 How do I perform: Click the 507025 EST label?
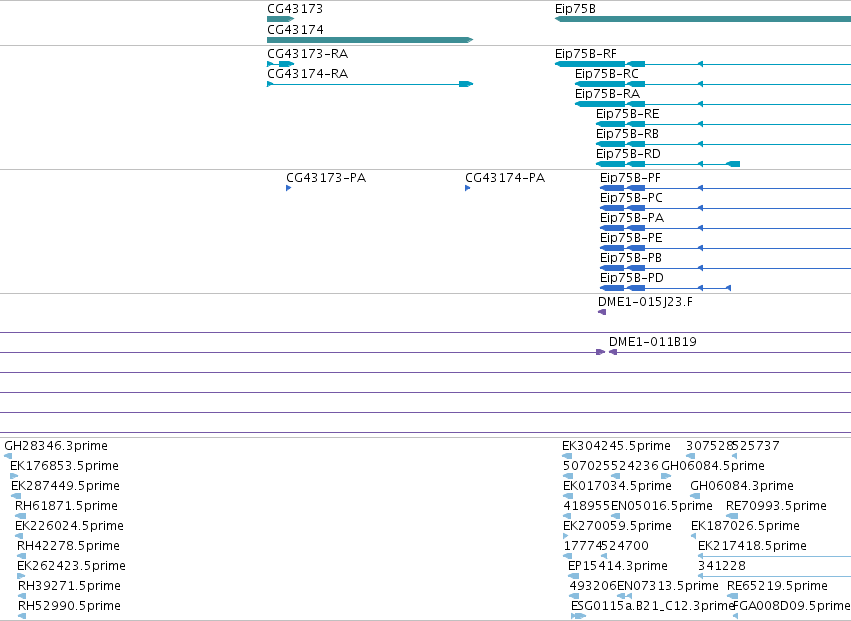click(587, 466)
